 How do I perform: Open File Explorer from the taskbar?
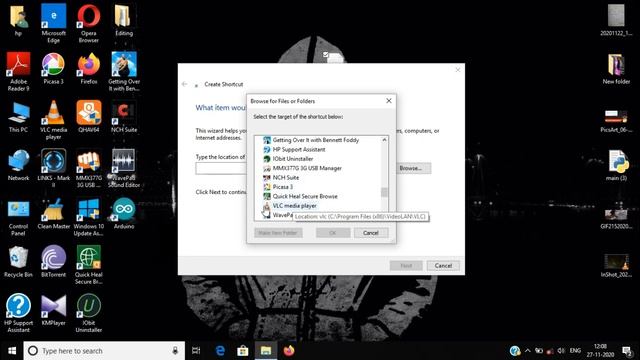click(266, 351)
